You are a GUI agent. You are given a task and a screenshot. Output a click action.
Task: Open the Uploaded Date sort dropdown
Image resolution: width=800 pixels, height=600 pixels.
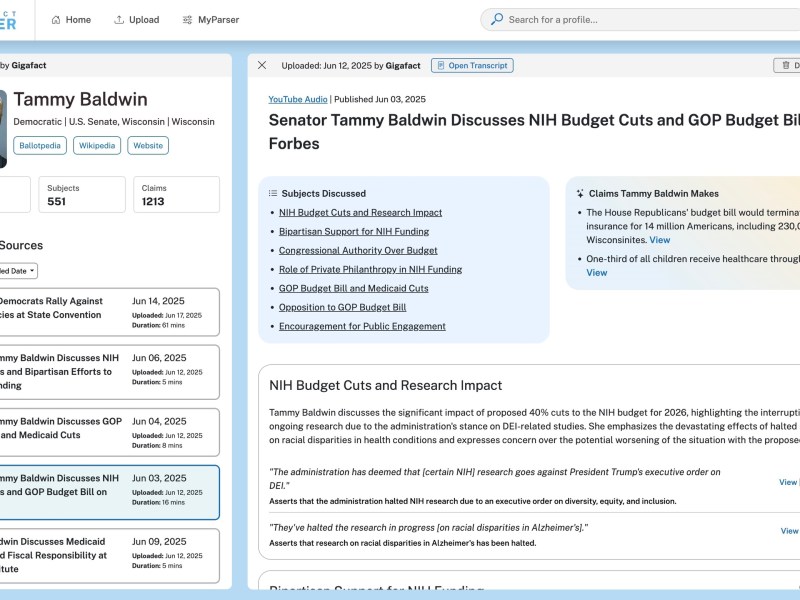click(x=20, y=271)
